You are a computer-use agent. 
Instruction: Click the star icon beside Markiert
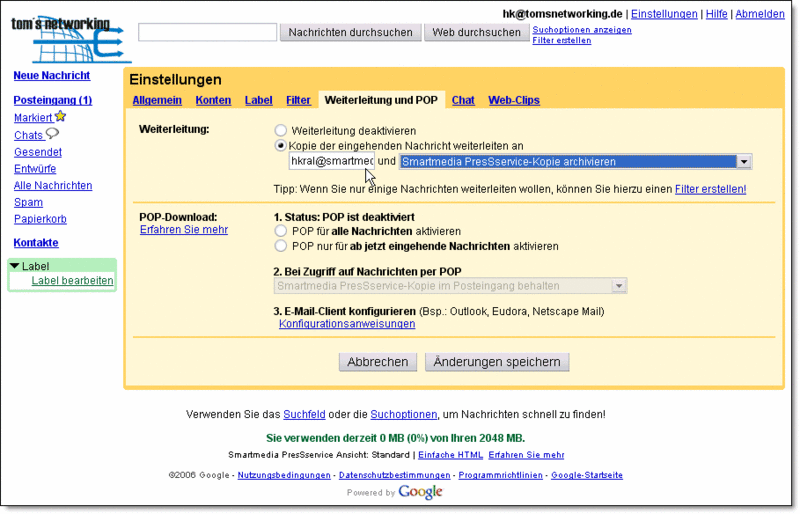[x=61, y=116]
